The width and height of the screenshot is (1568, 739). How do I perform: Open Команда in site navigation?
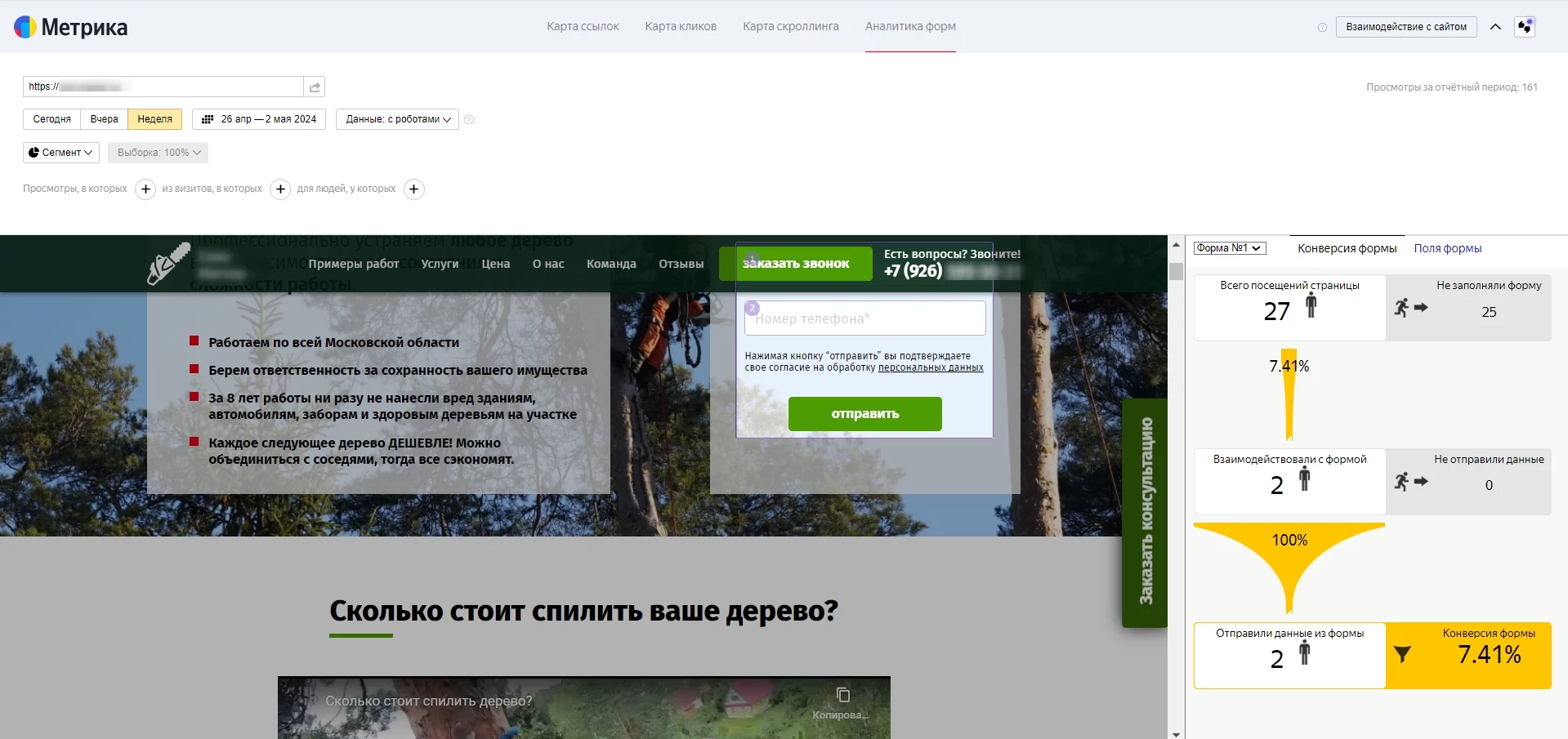coord(611,264)
